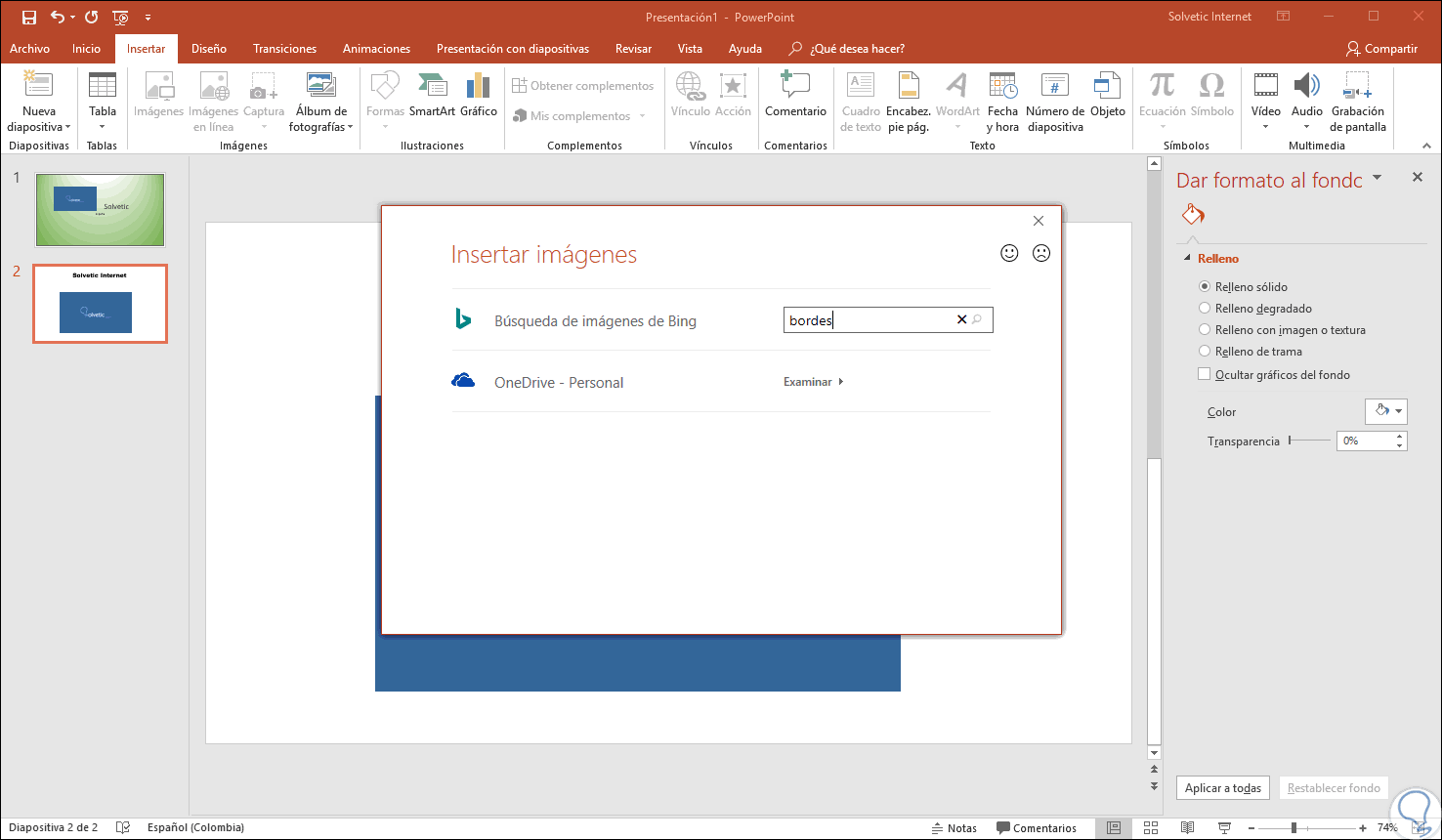The height and width of the screenshot is (840, 1442).
Task: Collapse the Relleno section
Action: tap(1187, 259)
